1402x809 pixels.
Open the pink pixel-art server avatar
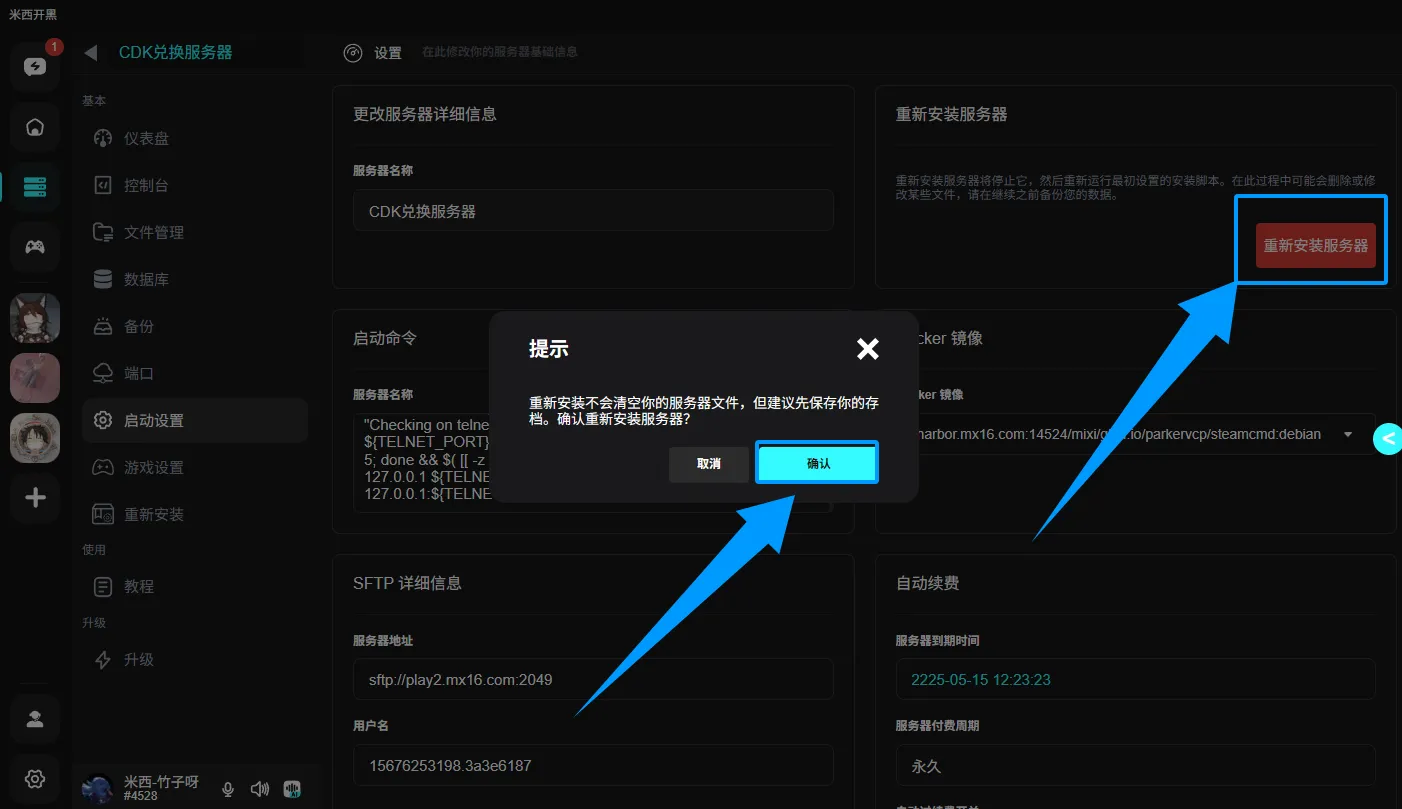point(35,378)
